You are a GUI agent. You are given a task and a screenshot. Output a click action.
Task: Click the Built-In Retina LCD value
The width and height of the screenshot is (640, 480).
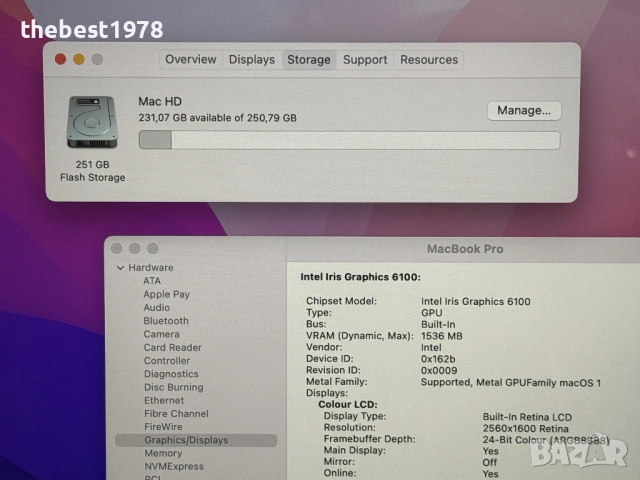click(527, 417)
